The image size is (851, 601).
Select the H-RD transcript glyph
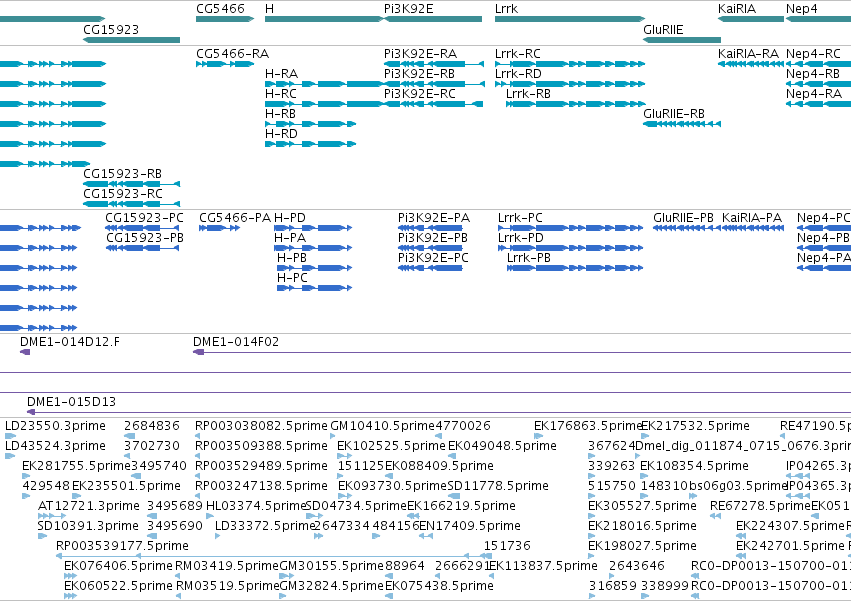pyautogui.click(x=310, y=144)
